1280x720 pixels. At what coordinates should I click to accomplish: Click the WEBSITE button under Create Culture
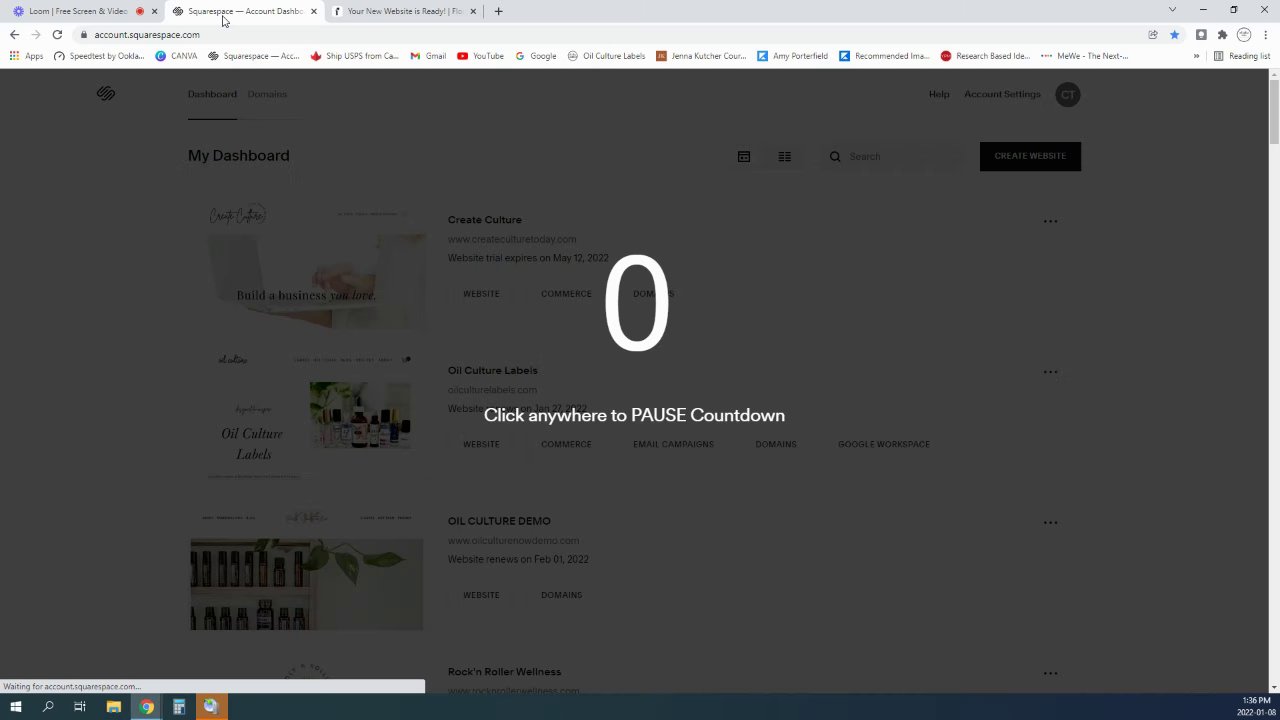[x=481, y=294]
